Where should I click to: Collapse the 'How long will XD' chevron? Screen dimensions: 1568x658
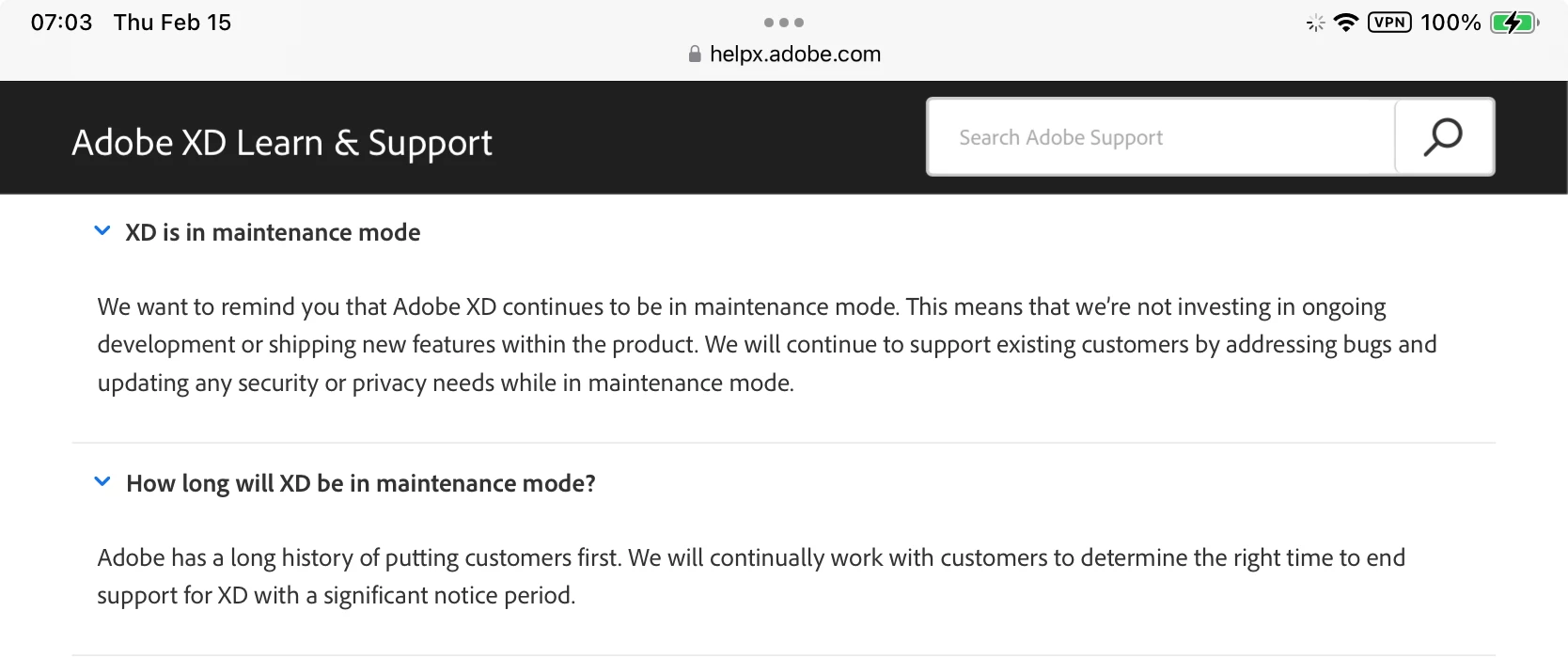click(x=102, y=482)
